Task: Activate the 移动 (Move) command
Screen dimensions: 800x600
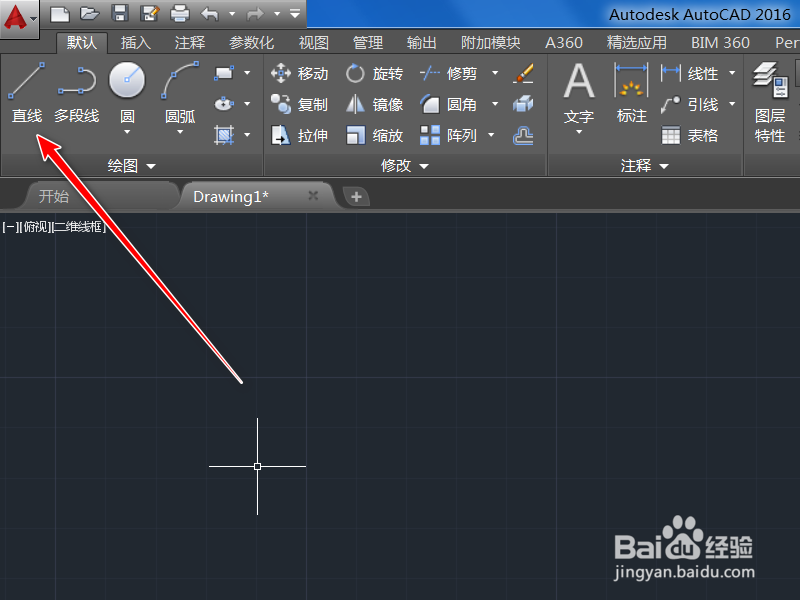Action: click(299, 73)
